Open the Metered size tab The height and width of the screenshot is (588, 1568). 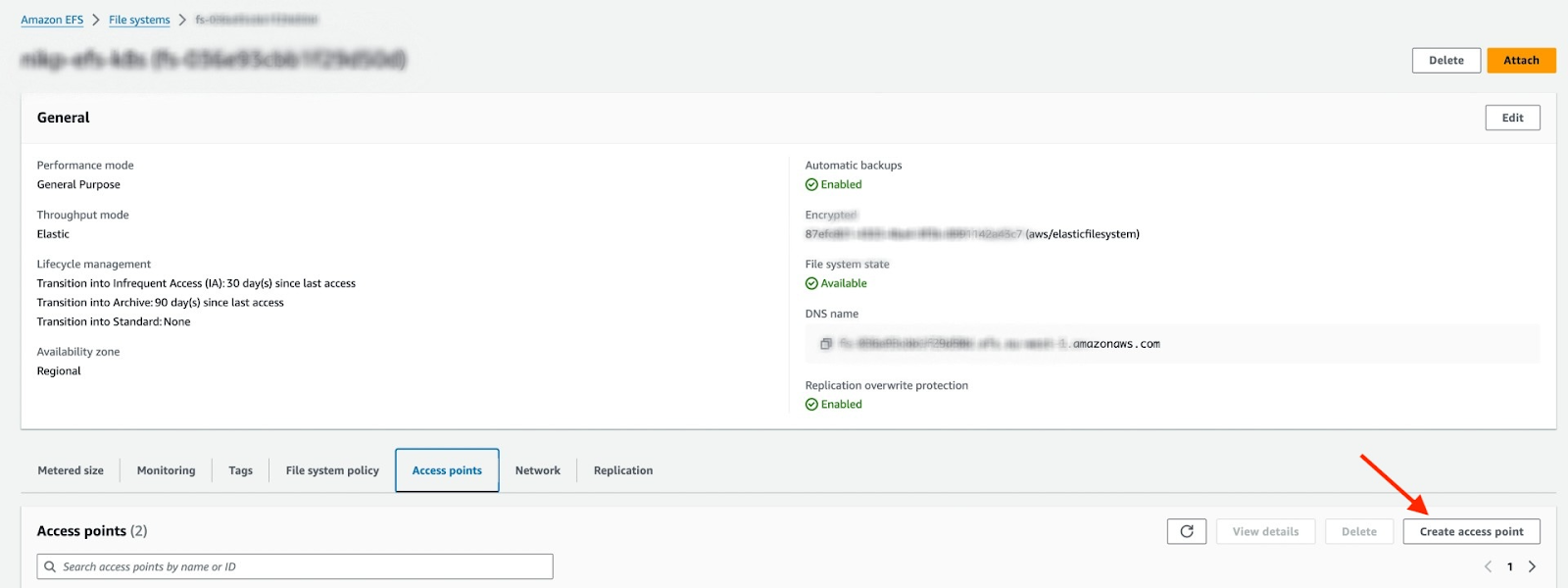71,470
